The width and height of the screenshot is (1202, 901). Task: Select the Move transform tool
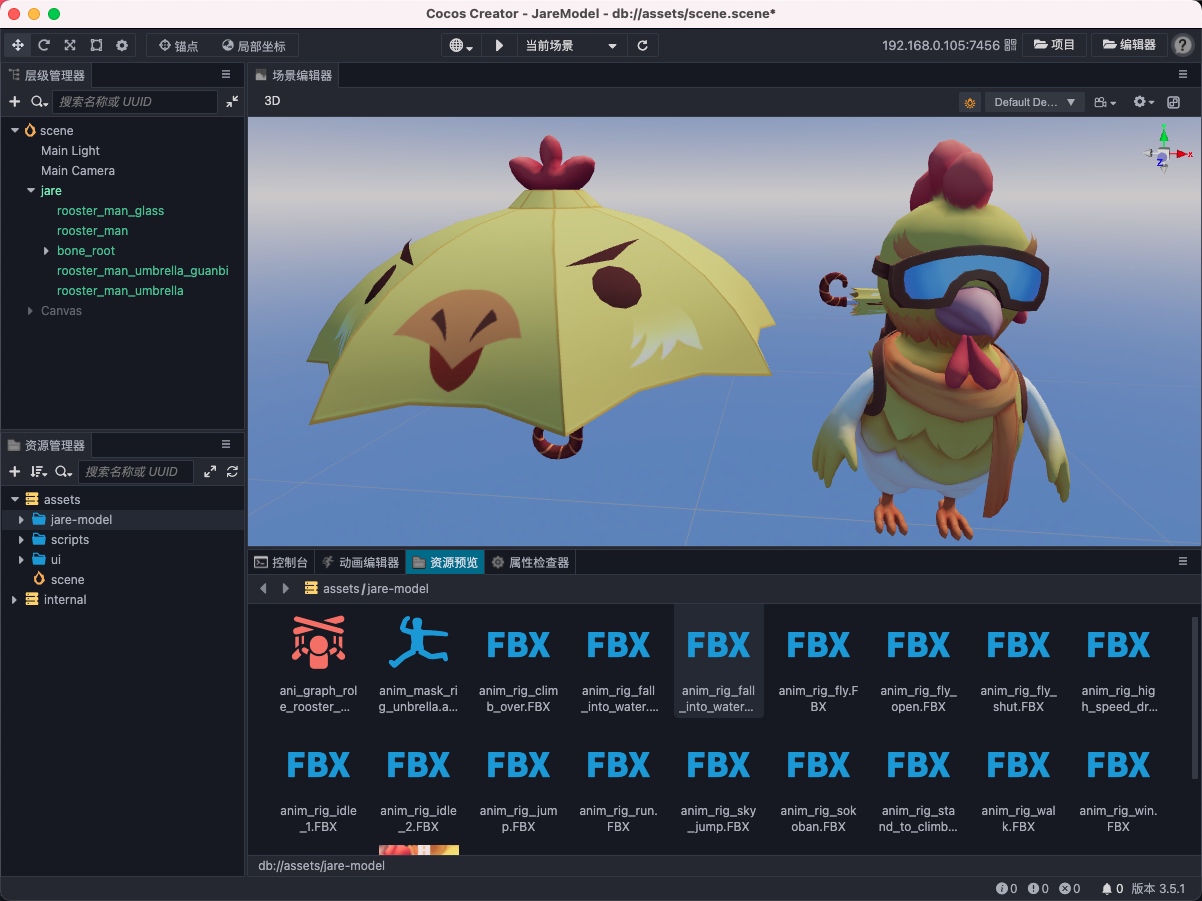tap(17, 45)
